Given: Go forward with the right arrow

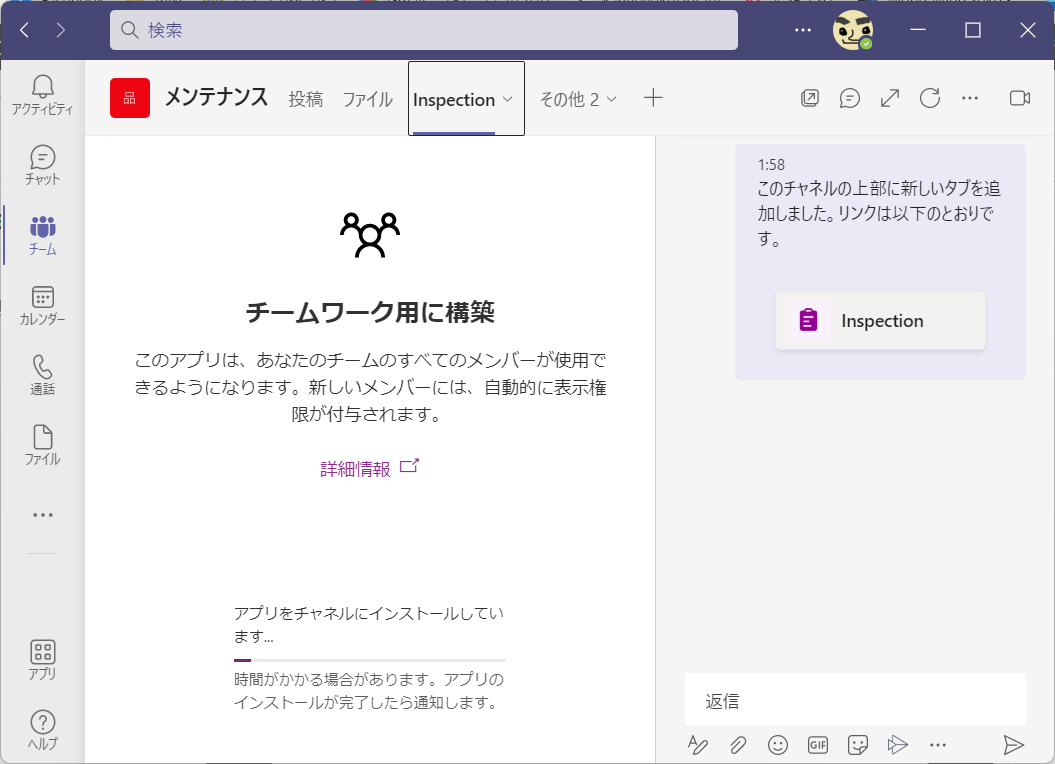Looking at the screenshot, I should click(x=61, y=30).
